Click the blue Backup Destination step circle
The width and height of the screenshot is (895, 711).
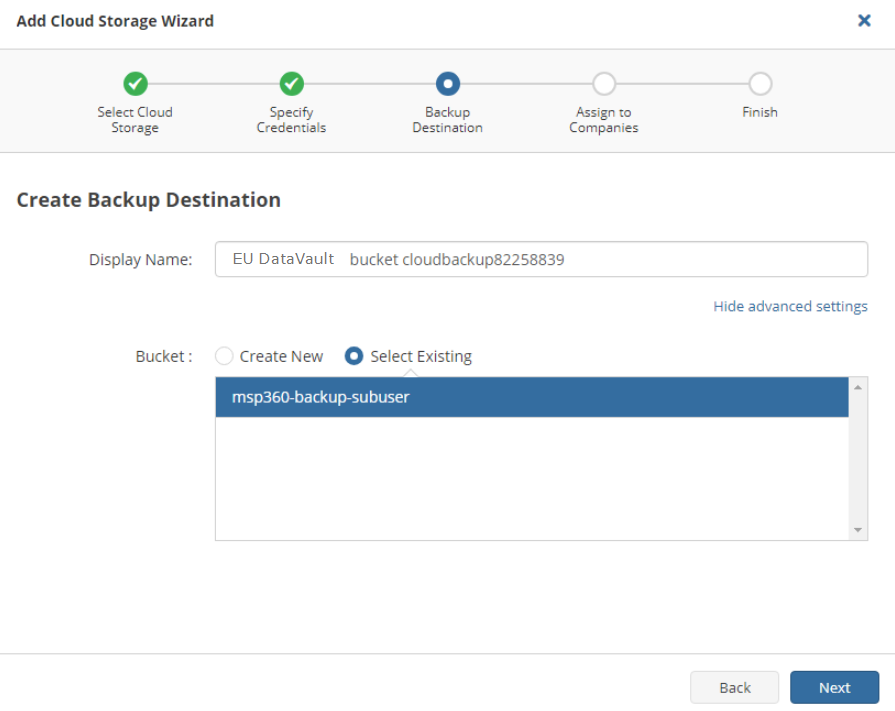coord(448,84)
